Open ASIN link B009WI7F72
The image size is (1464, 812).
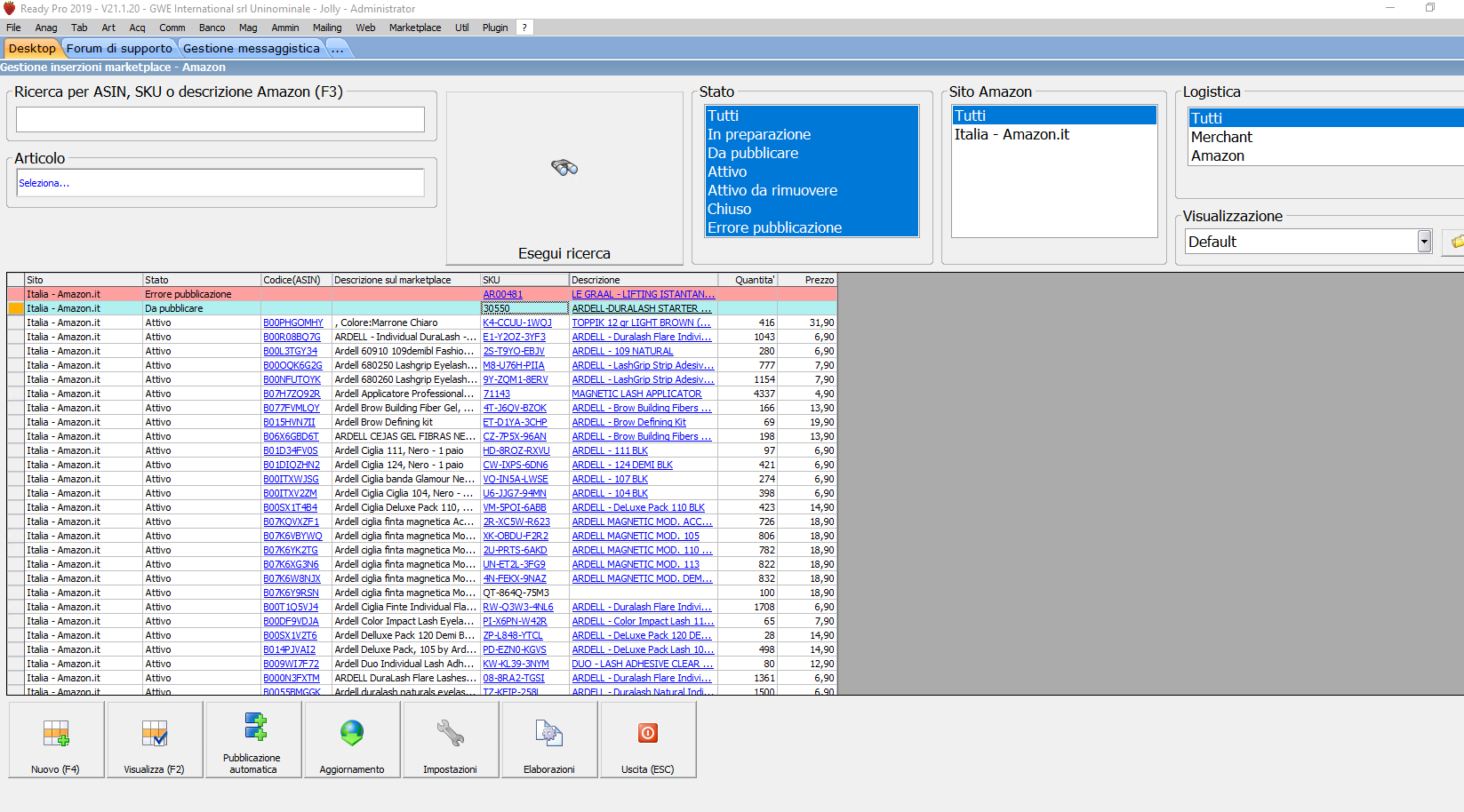(291, 664)
